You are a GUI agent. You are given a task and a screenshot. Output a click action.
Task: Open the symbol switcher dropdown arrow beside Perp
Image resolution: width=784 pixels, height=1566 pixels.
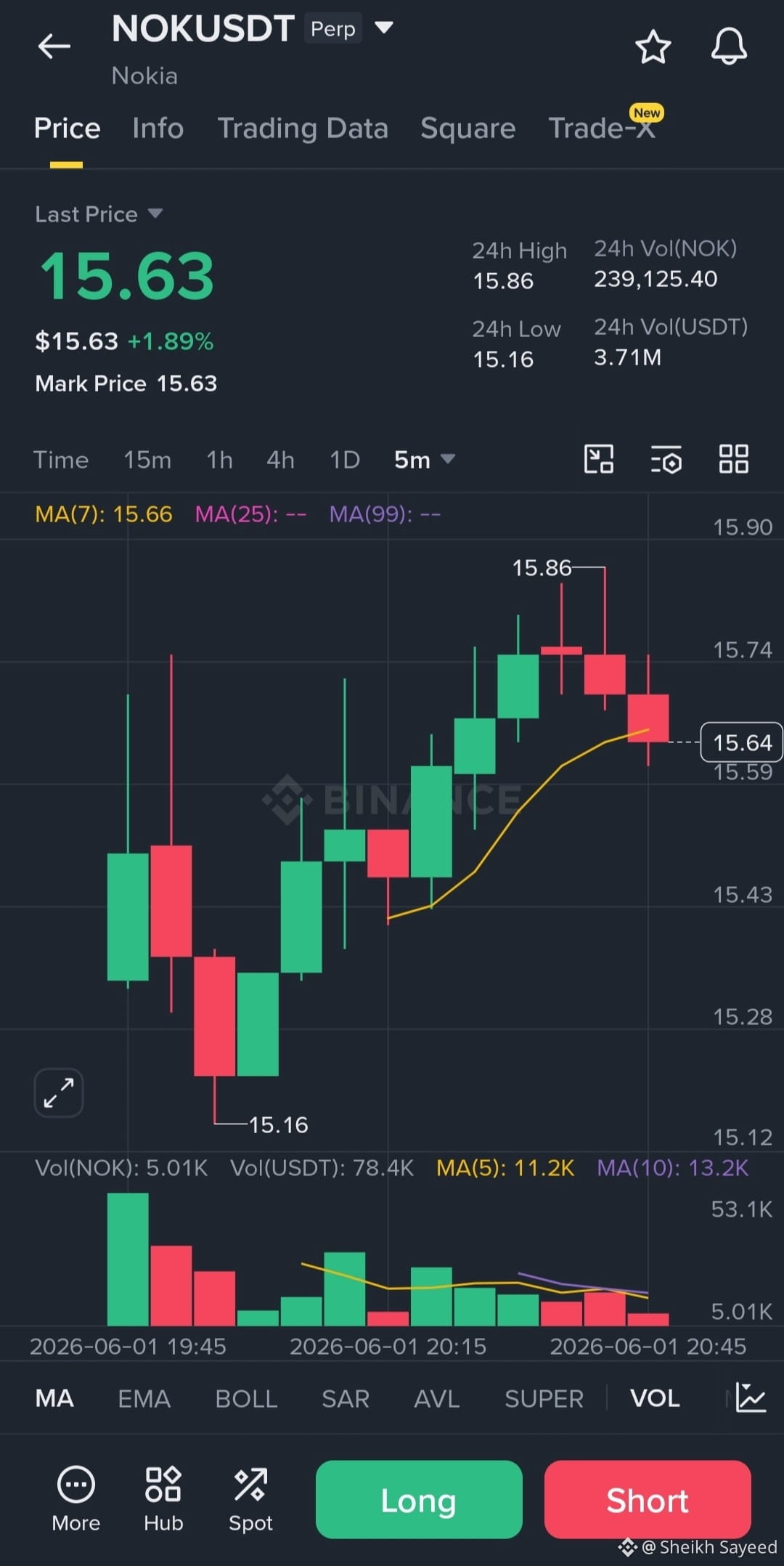(x=383, y=28)
